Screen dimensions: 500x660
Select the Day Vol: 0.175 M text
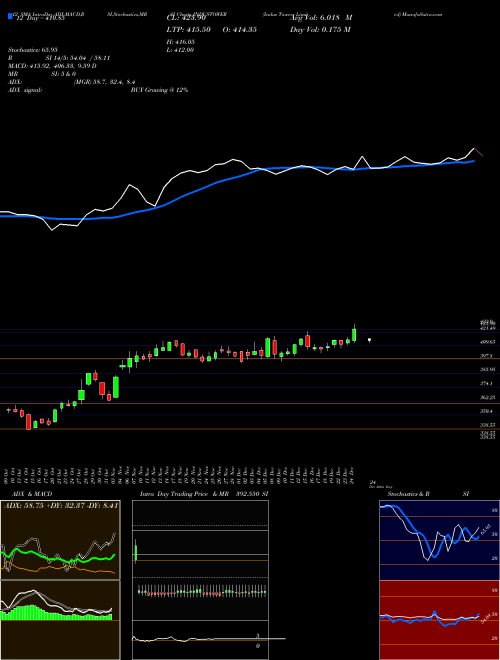point(320,30)
